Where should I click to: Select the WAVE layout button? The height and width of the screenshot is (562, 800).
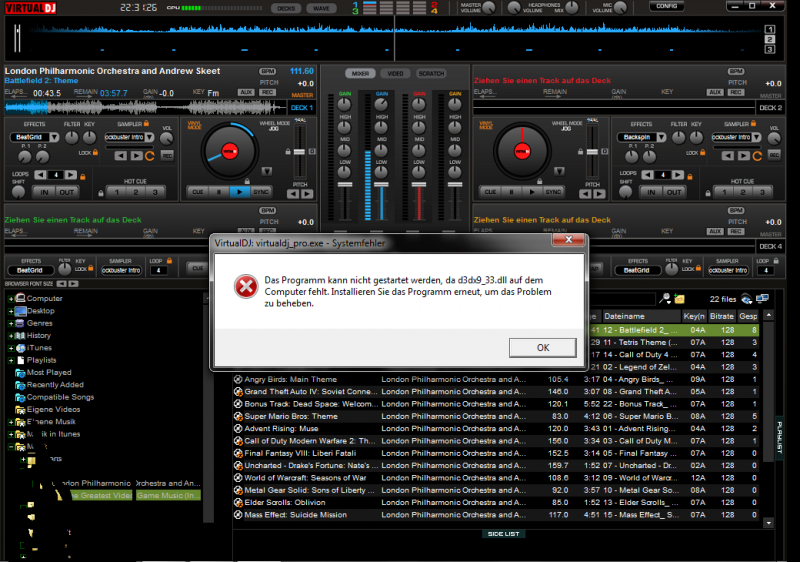coord(321,8)
